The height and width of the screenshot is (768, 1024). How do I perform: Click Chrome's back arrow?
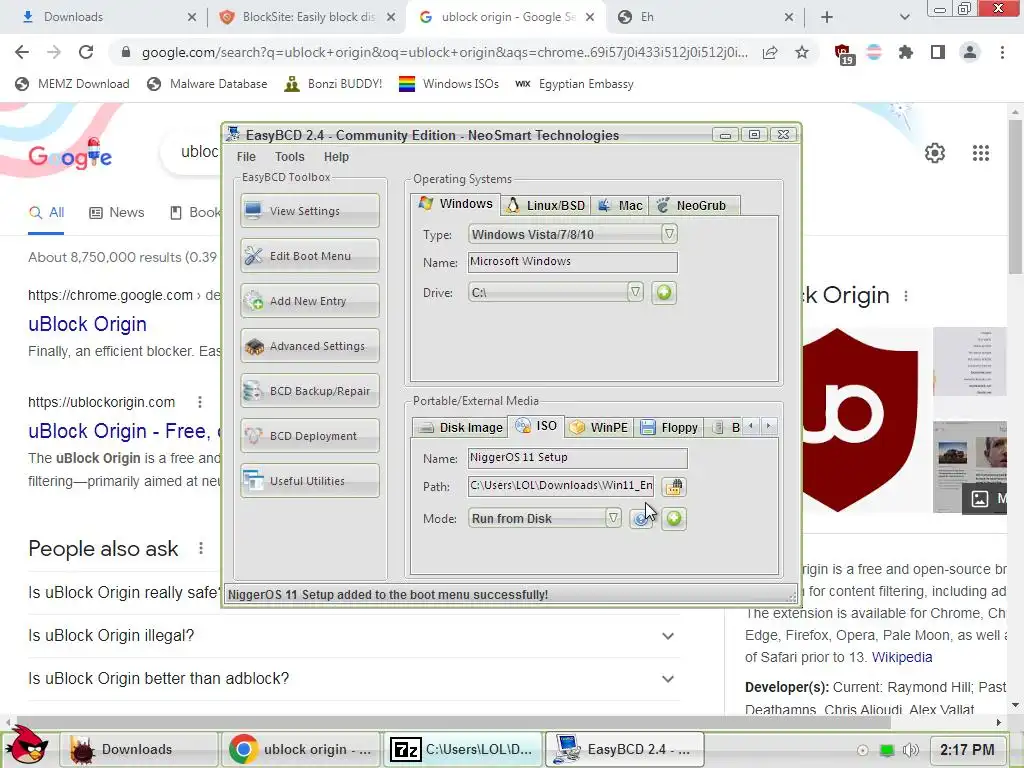22,52
